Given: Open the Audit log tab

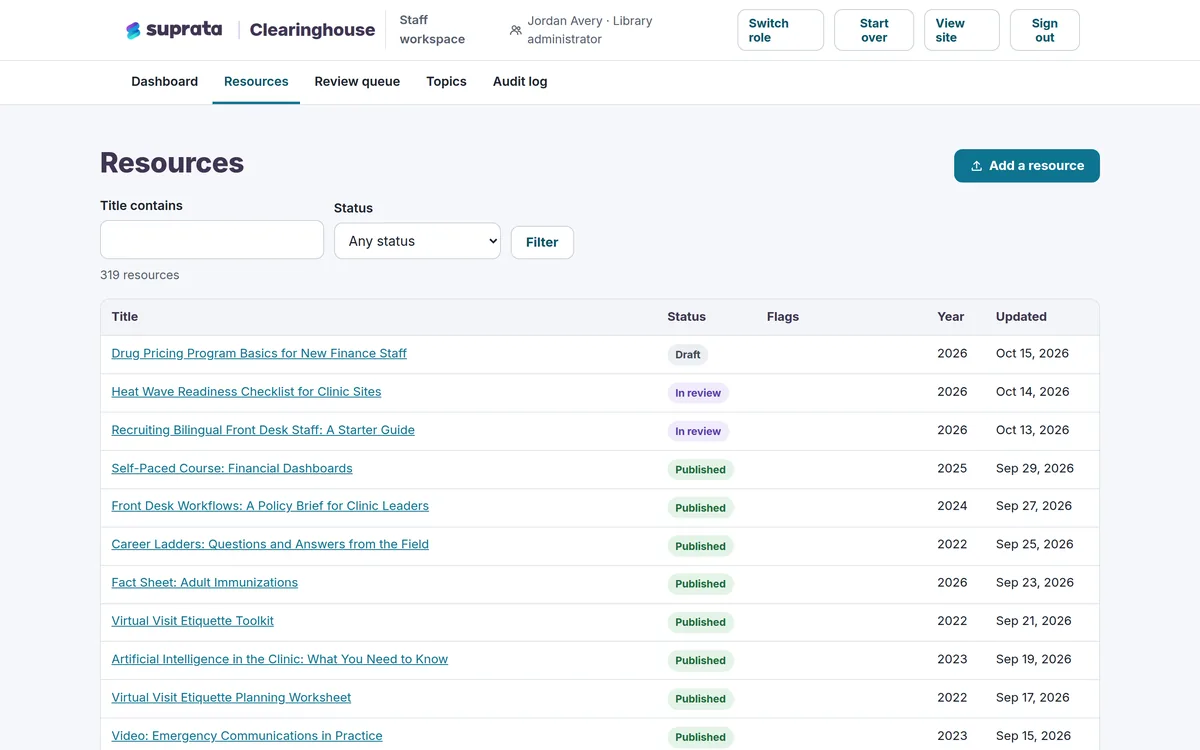Looking at the screenshot, I should click(x=520, y=82).
